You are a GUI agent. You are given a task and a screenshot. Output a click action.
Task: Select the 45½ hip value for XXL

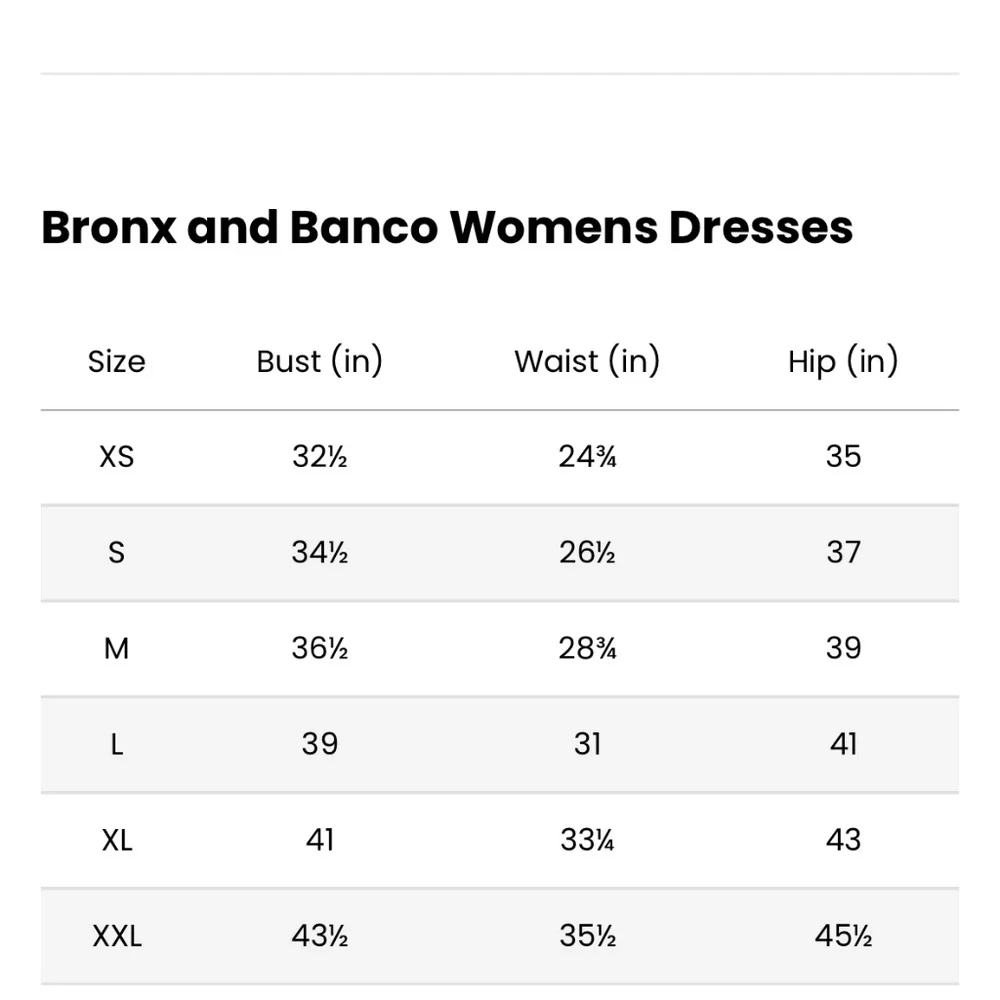click(843, 936)
